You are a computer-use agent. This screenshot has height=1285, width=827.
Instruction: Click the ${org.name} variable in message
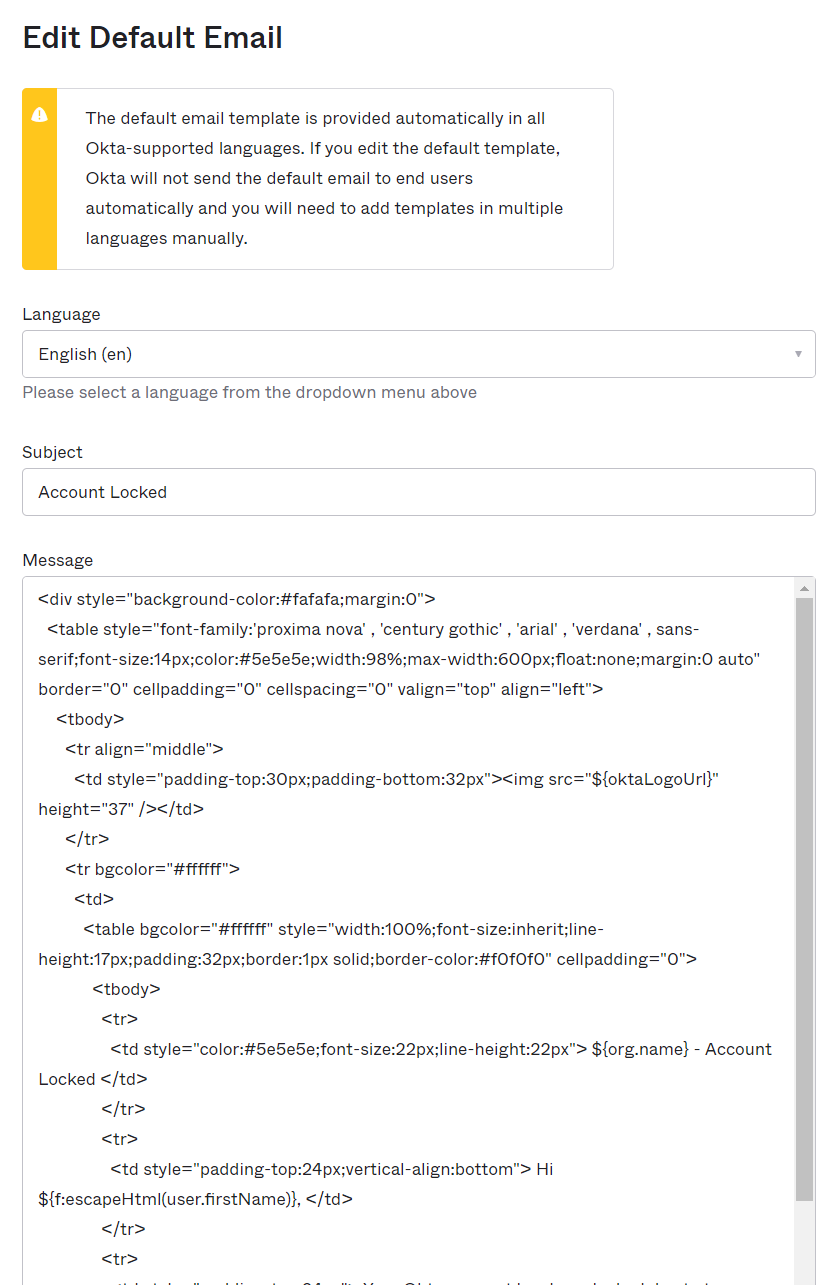(640, 1049)
